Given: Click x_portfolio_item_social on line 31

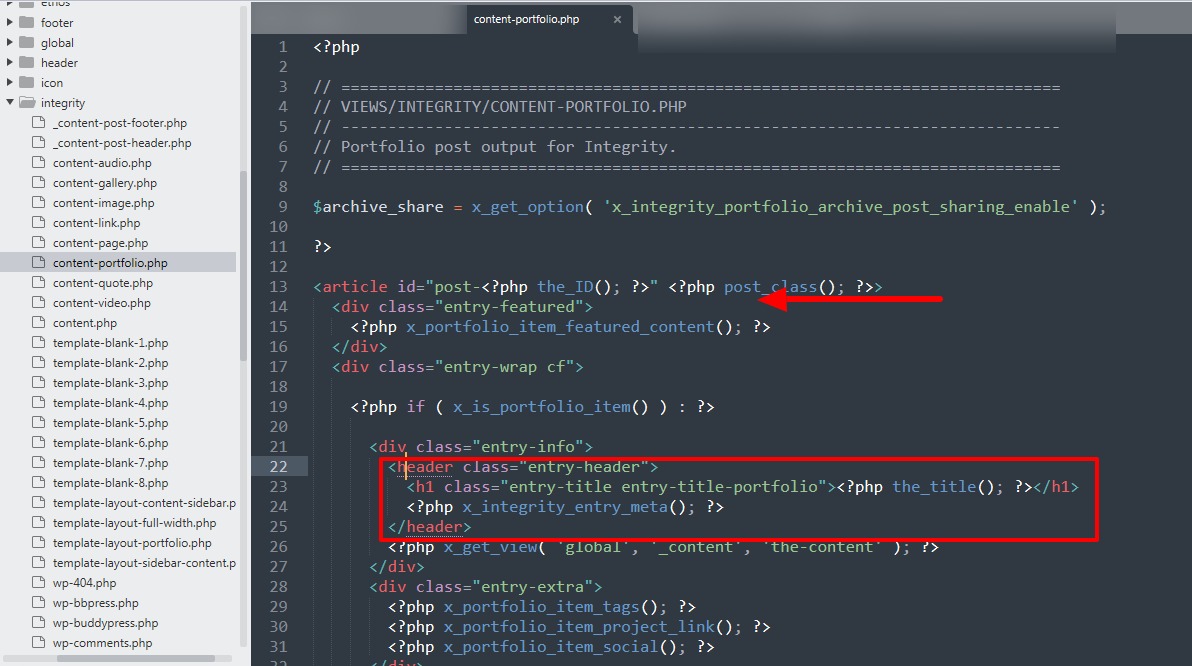Looking at the screenshot, I should (x=551, y=646).
